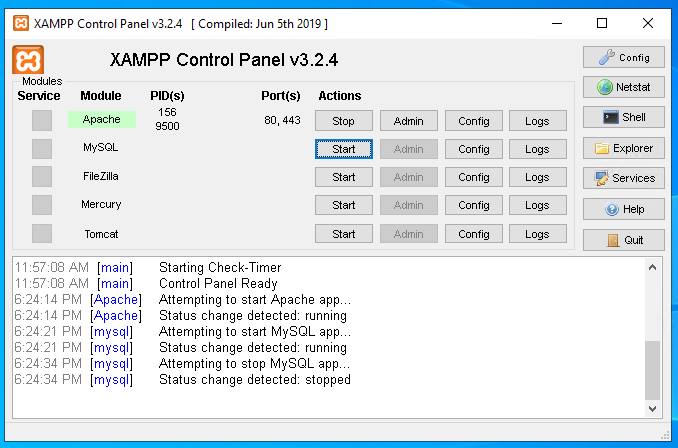
Task: Click log line 'Attempting to start MySQL app...'
Action: pyautogui.click(x=255, y=331)
